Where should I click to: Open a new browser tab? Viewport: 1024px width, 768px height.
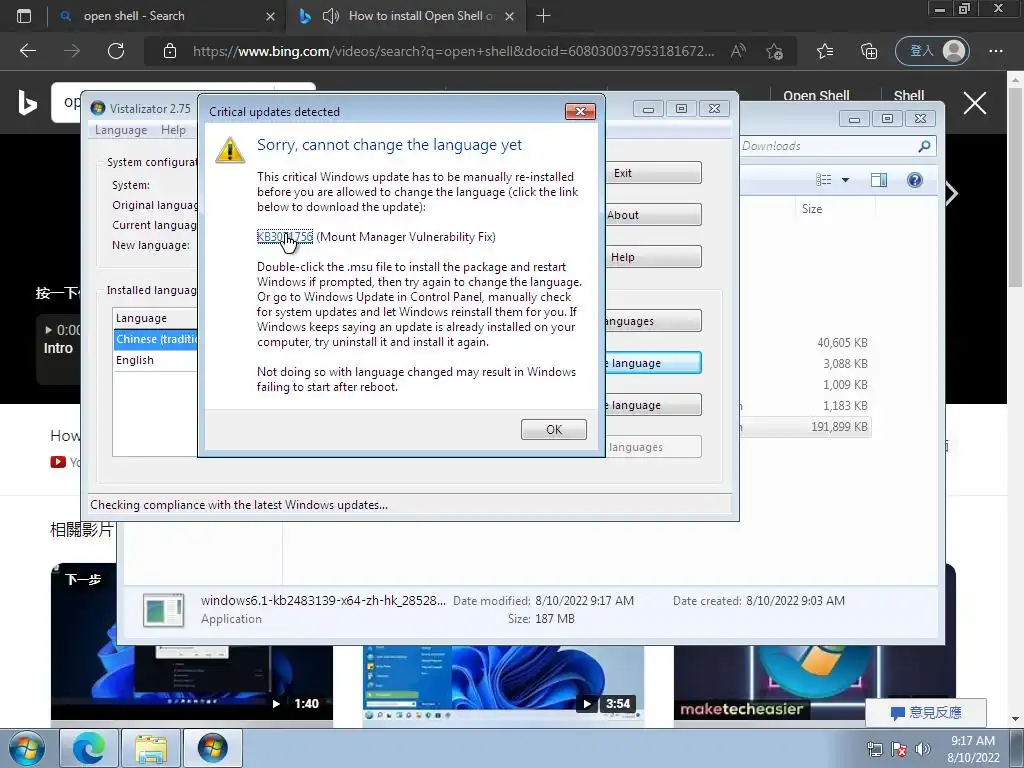pos(543,16)
